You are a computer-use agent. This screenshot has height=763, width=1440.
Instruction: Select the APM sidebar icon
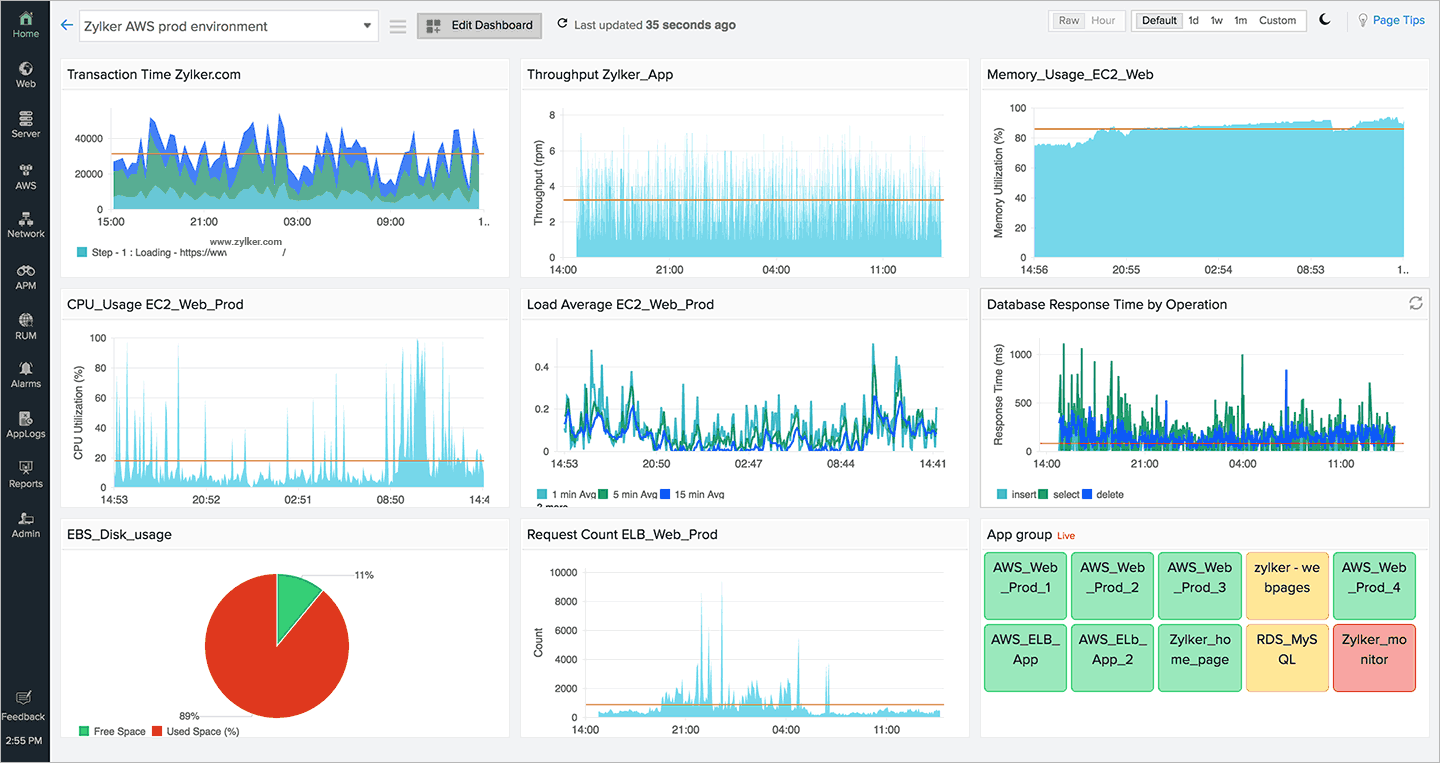tap(25, 278)
